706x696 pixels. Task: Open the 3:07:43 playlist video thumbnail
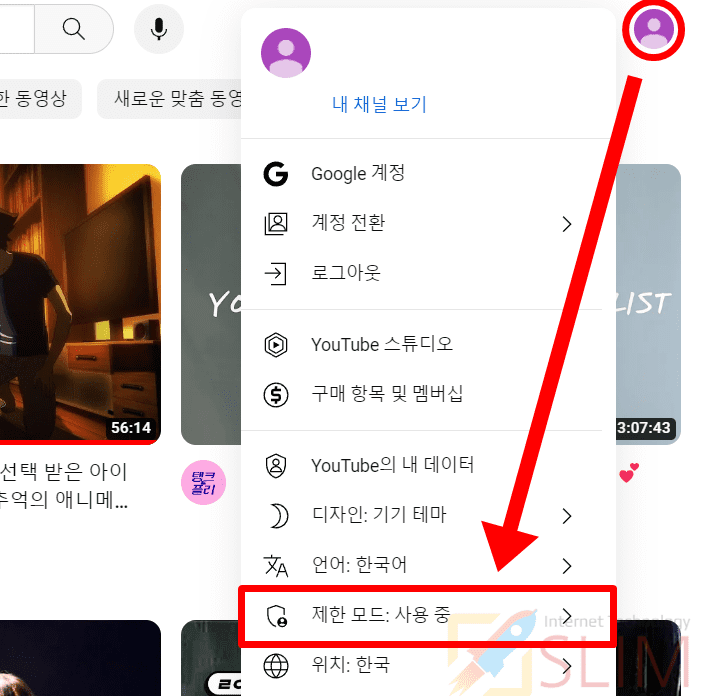point(648,304)
